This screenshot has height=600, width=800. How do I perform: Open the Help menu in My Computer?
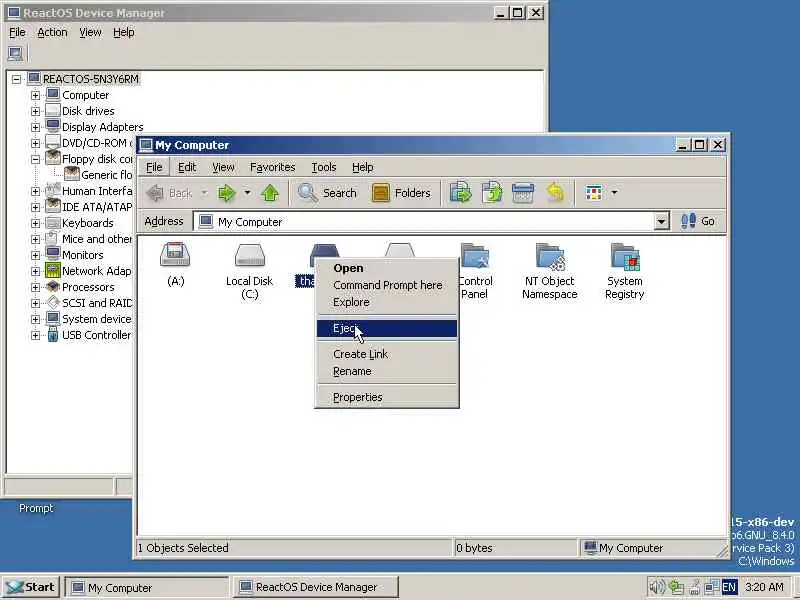[362, 167]
